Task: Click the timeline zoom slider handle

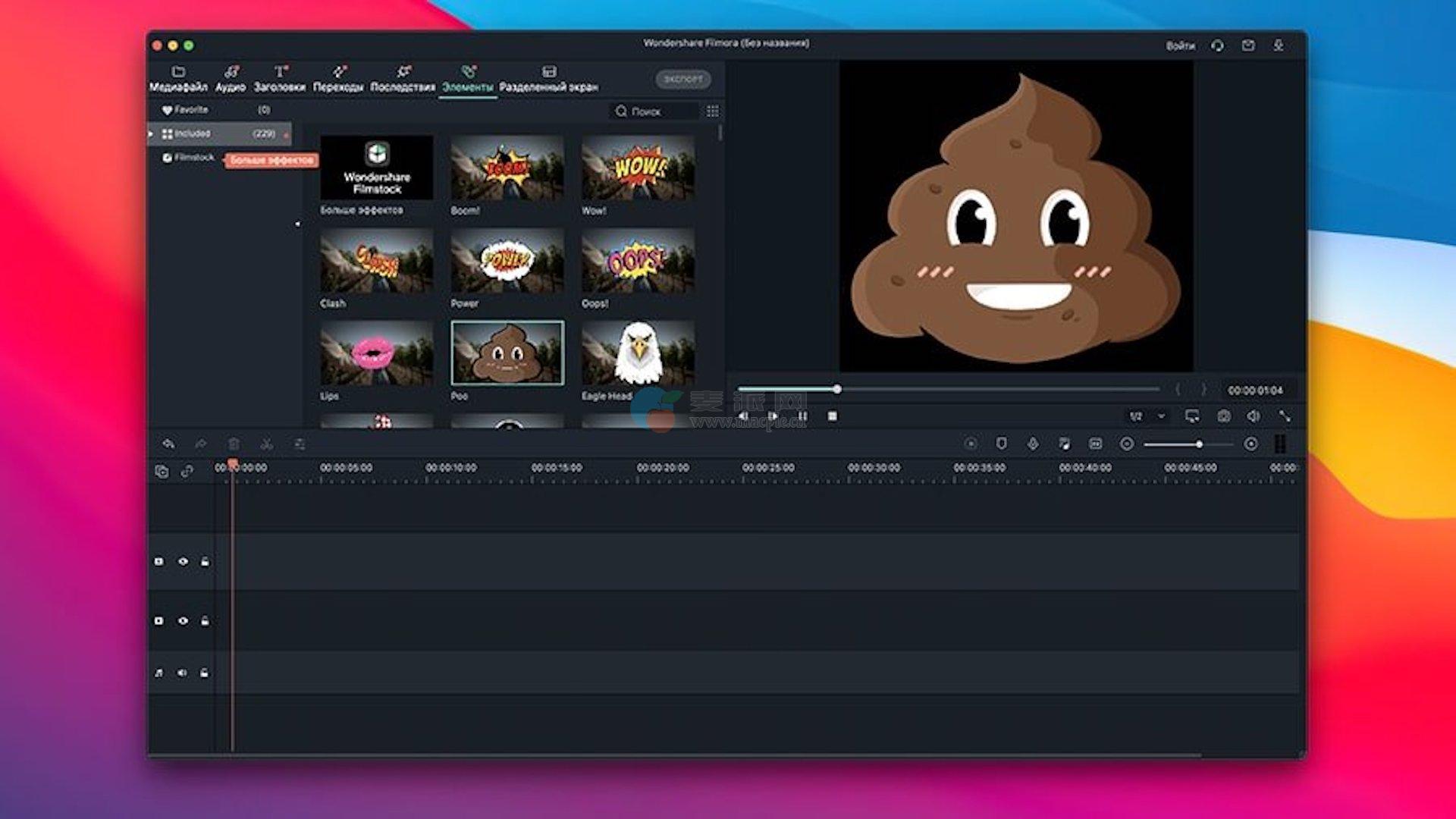Action: (1199, 444)
